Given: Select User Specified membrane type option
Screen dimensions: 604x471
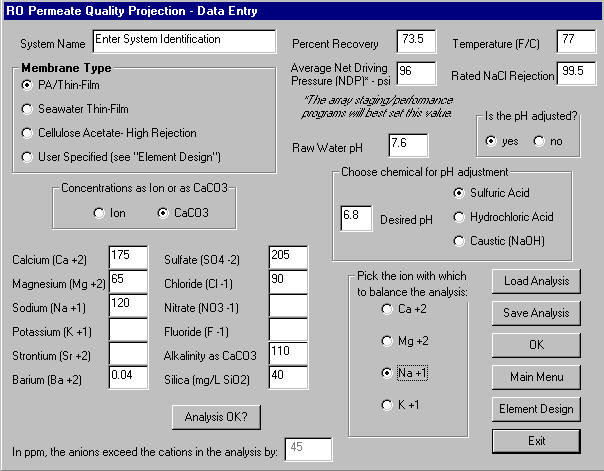Looking at the screenshot, I should [x=28, y=157].
